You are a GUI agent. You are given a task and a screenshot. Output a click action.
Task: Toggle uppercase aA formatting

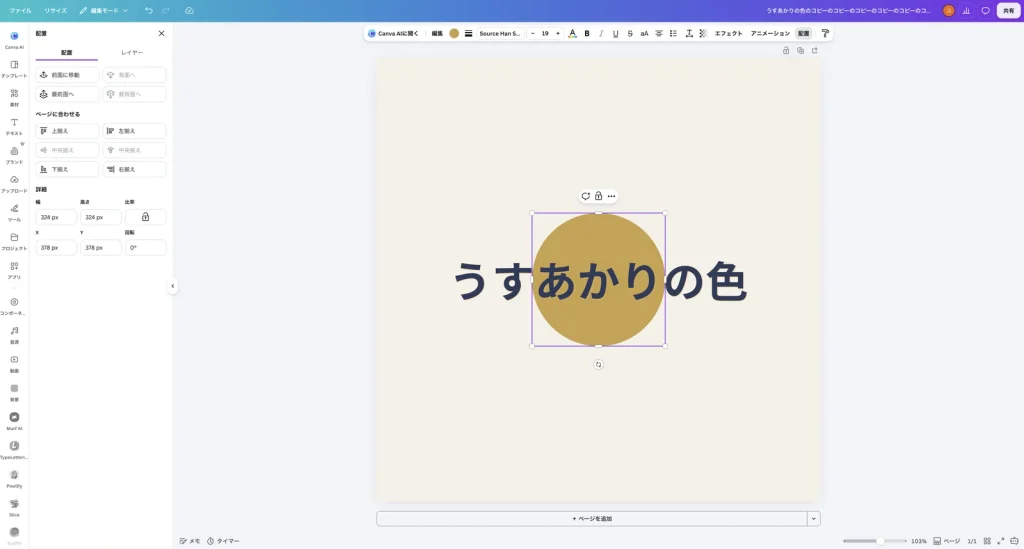[x=645, y=33]
